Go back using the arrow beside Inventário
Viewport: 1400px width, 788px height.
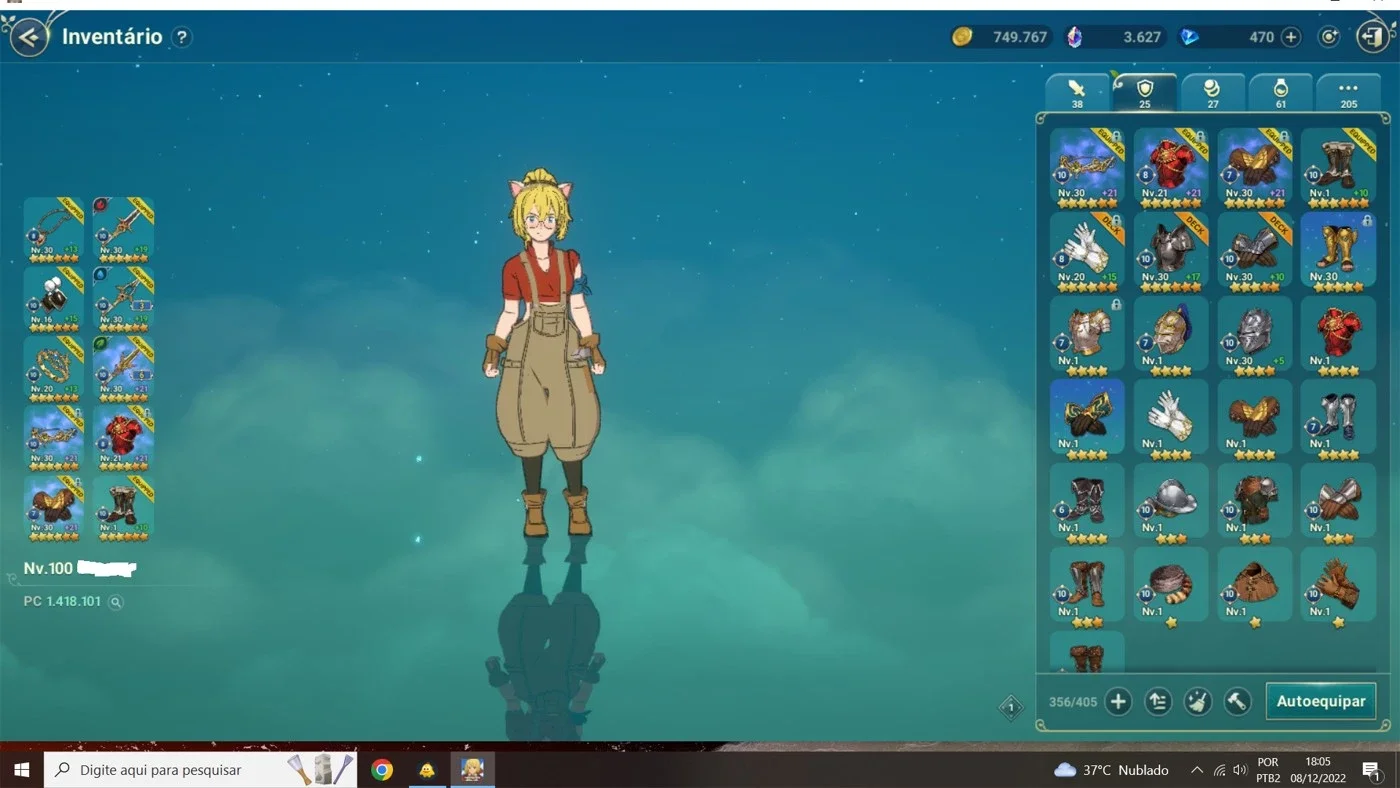coord(29,38)
